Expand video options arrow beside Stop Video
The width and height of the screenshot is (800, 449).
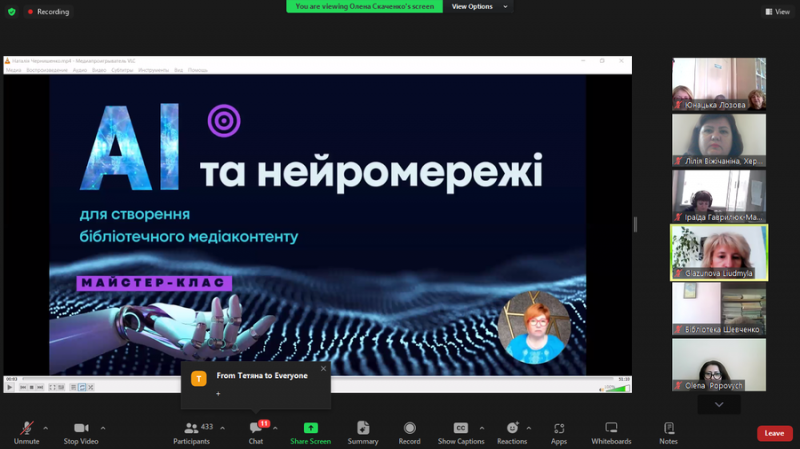click(103, 428)
